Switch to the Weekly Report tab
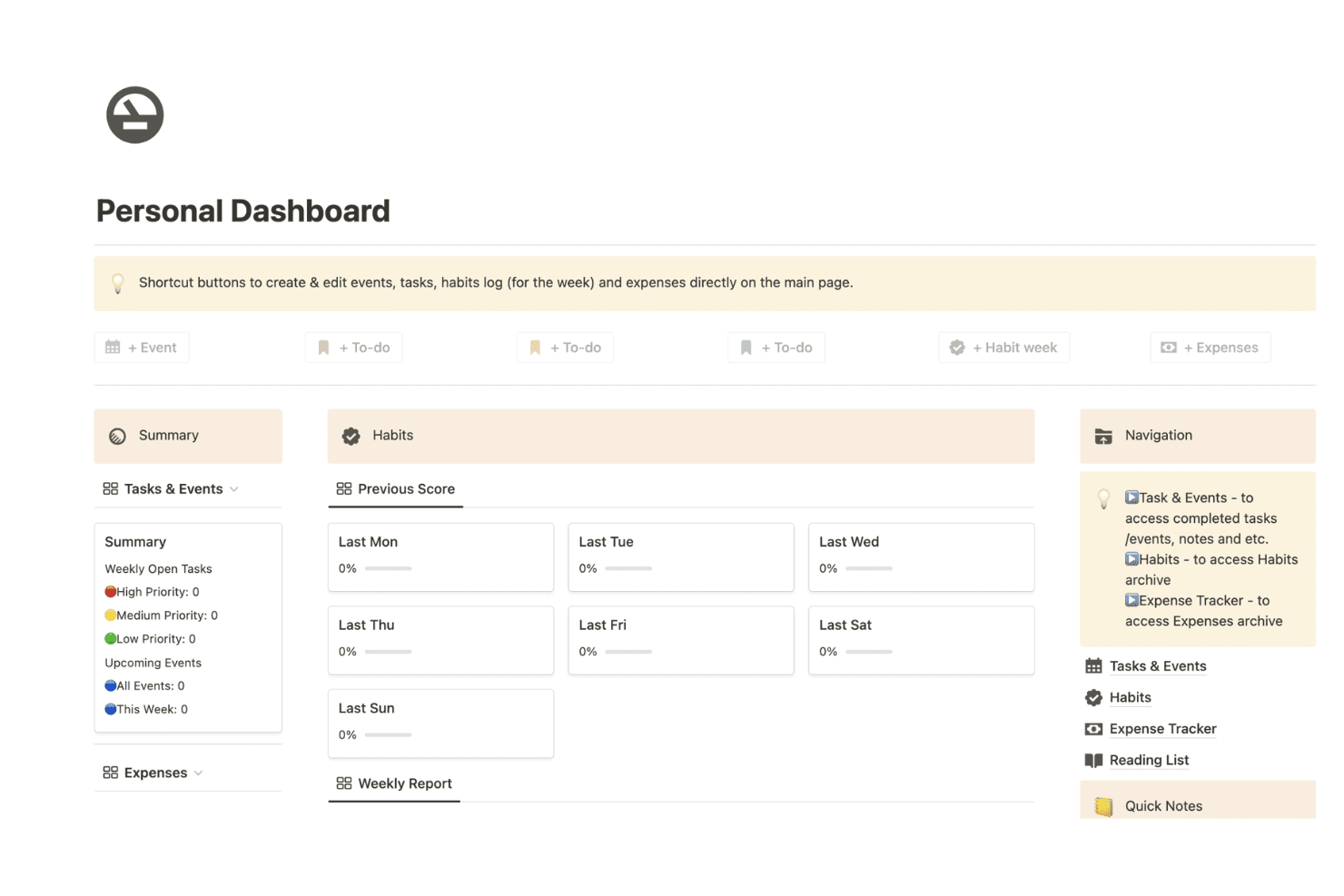This screenshot has width=1344, height=896. [394, 783]
